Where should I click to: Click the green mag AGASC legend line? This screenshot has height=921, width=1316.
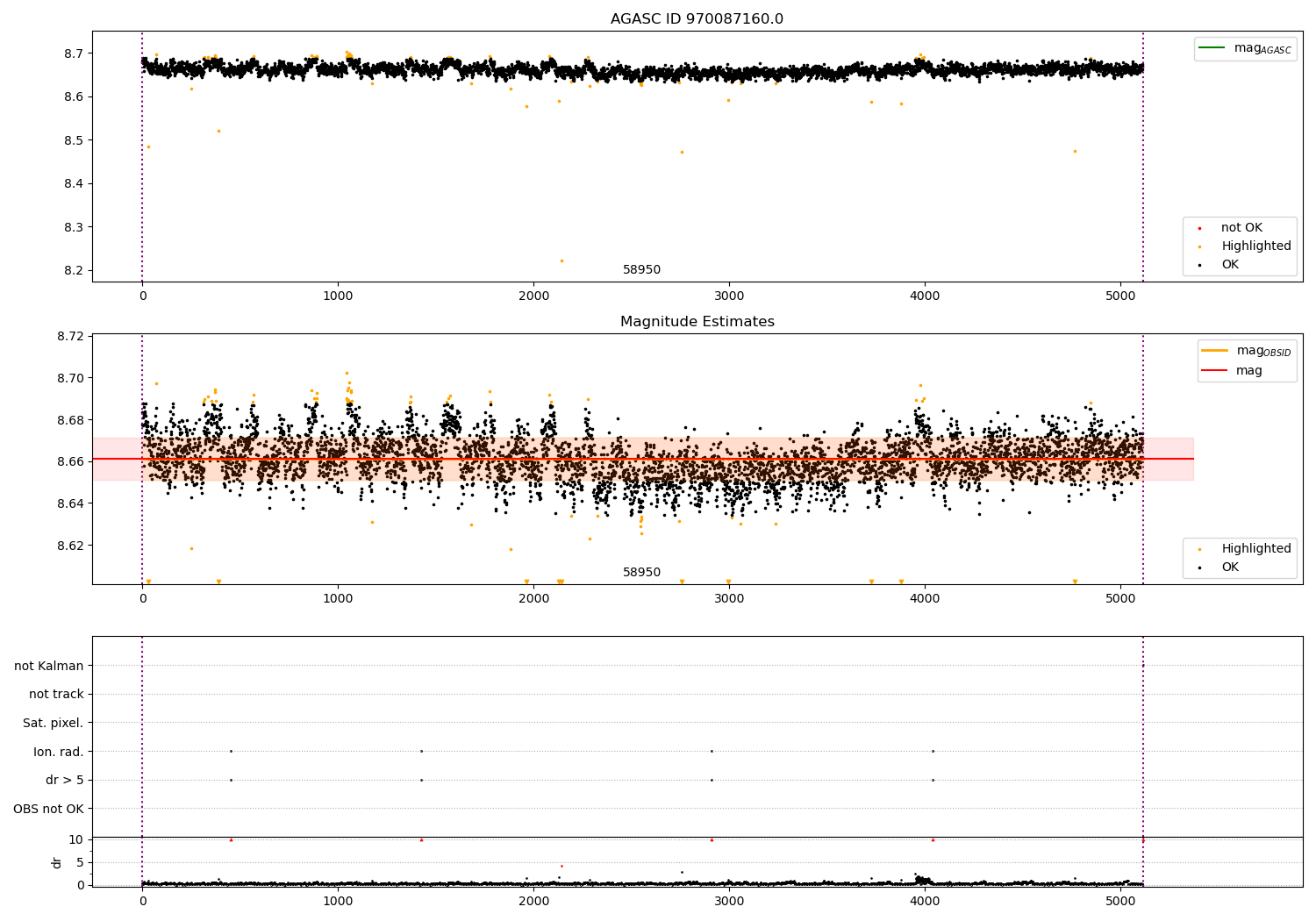pos(1213,48)
